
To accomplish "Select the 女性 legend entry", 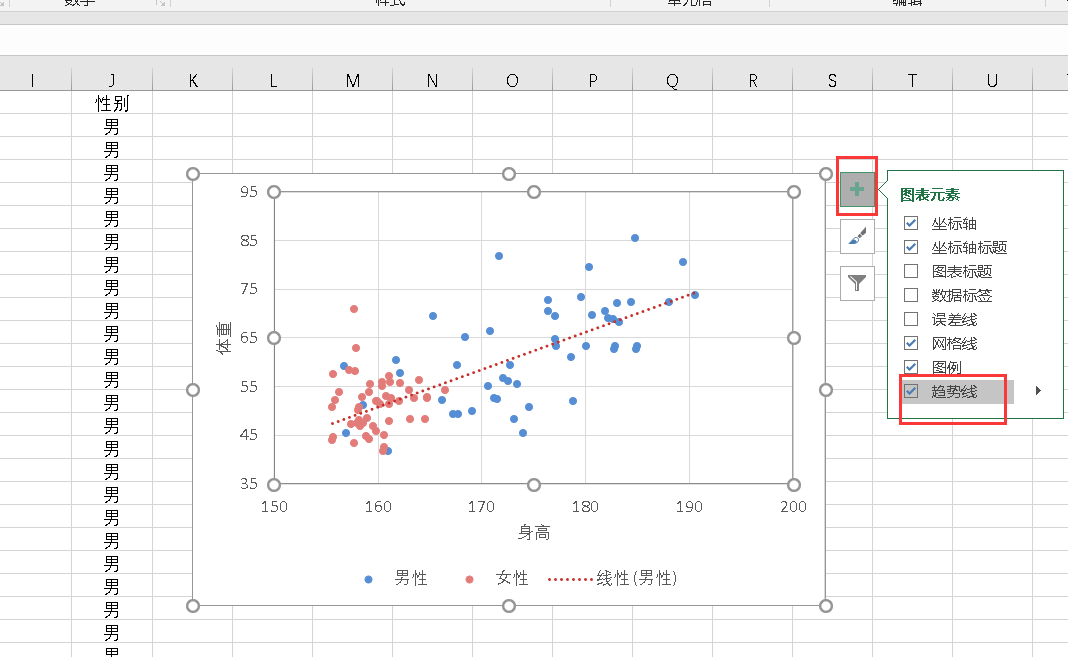I will [x=511, y=578].
